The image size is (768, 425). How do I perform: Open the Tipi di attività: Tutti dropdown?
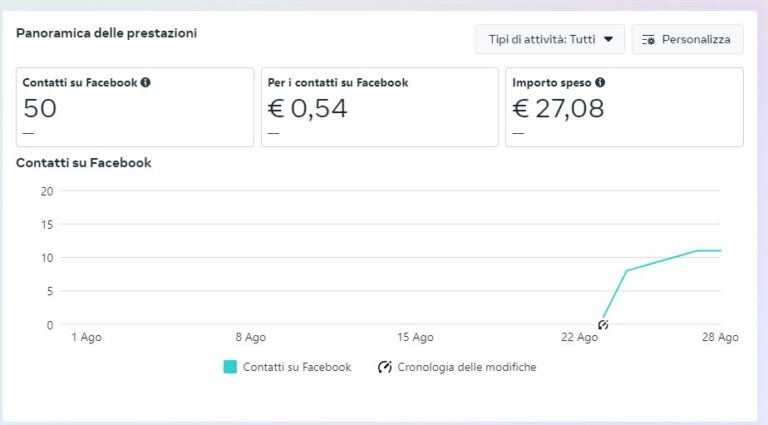pos(550,39)
